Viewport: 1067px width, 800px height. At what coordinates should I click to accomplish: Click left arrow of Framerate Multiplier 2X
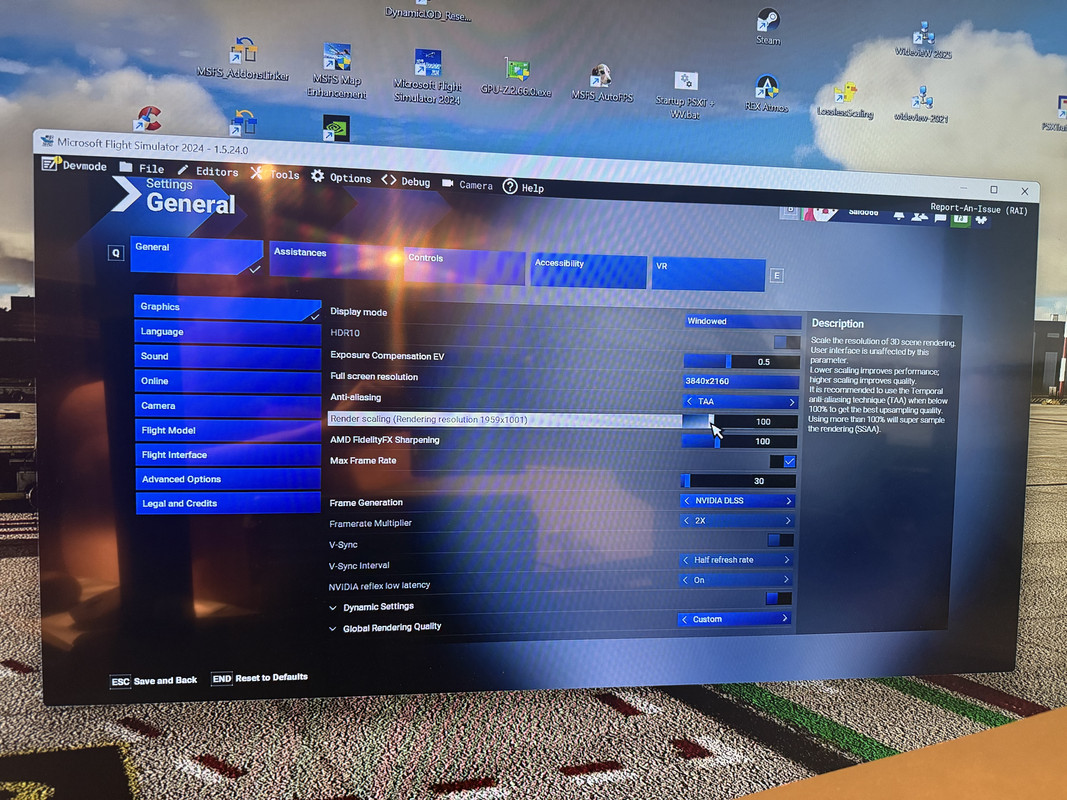tap(686, 520)
